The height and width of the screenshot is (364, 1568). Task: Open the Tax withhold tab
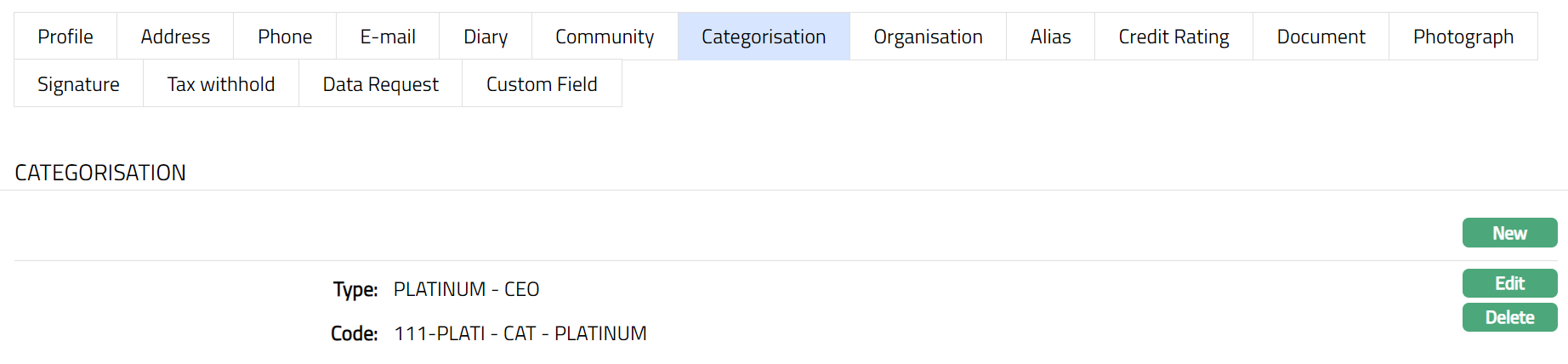(x=221, y=84)
